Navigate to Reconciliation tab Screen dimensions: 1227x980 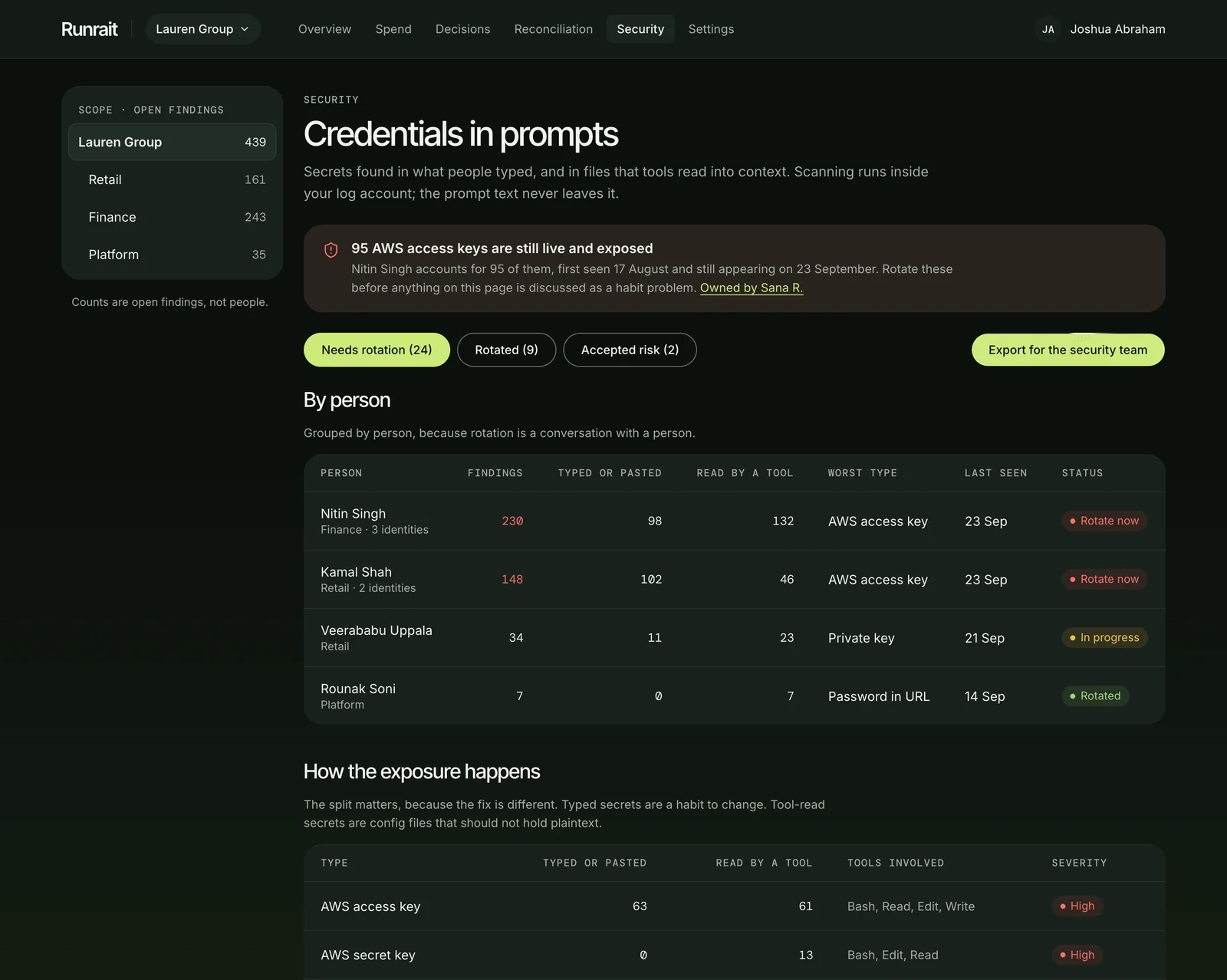pyautogui.click(x=553, y=29)
